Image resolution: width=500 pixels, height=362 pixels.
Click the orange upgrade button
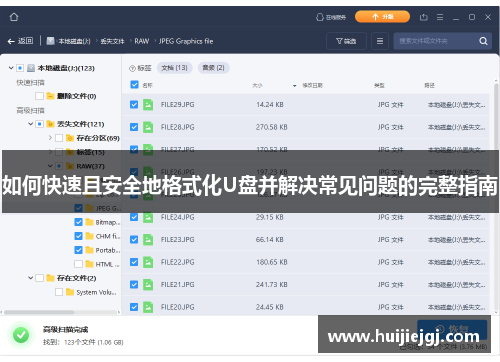point(382,17)
